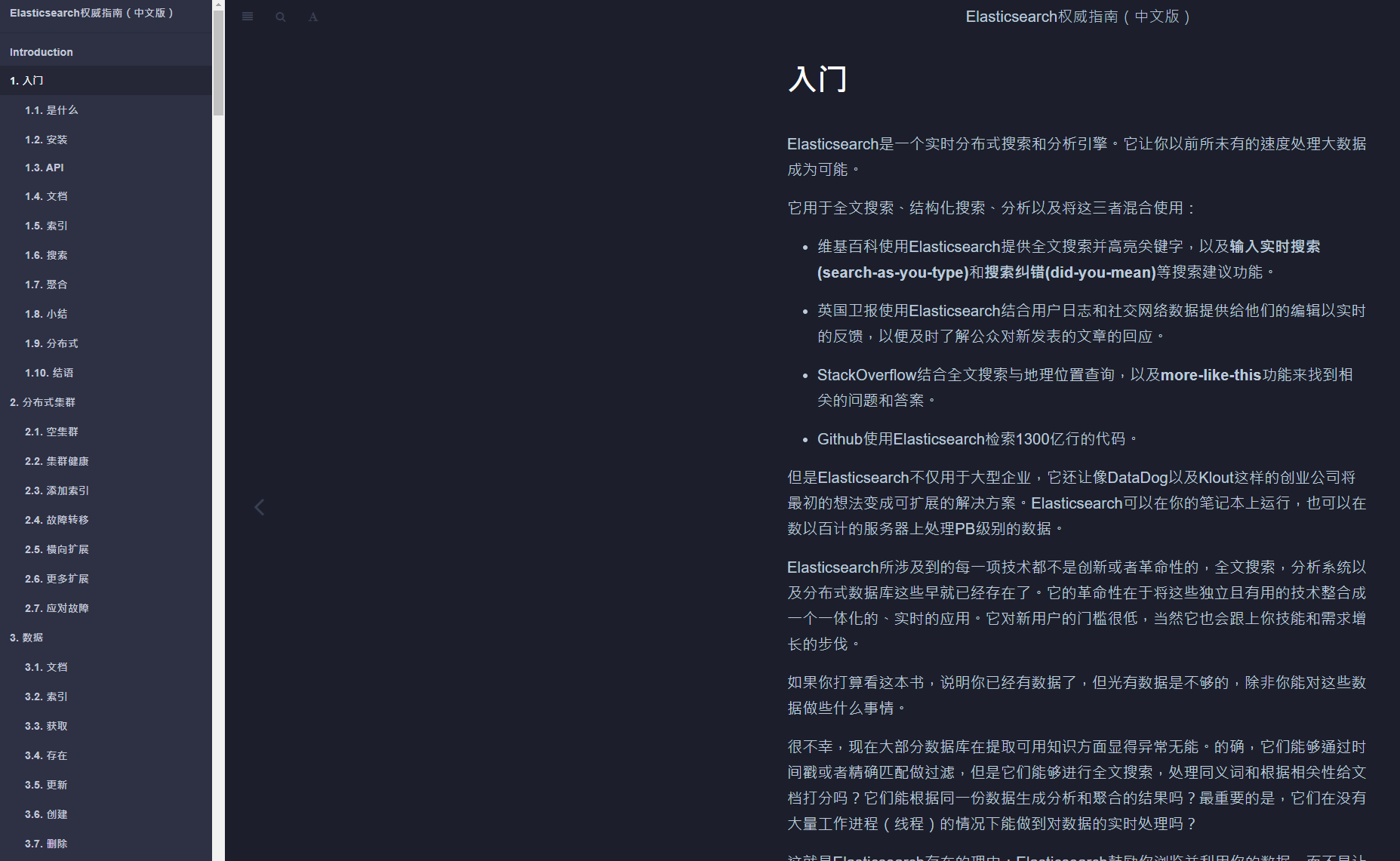This screenshot has height=861, width=1400.
Task: Select chapter 1. 入门 in the sidebar
Action: point(106,81)
